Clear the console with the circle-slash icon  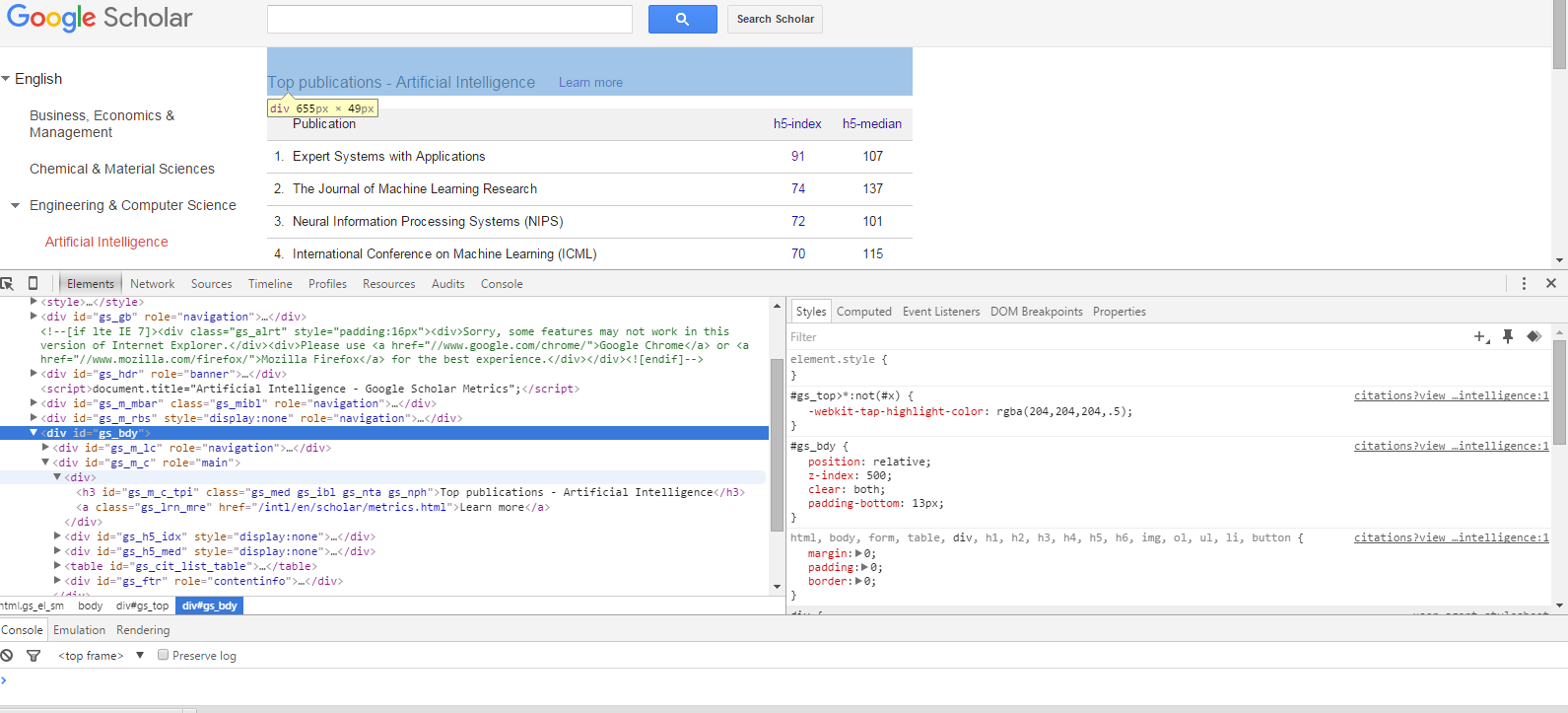pos(7,655)
